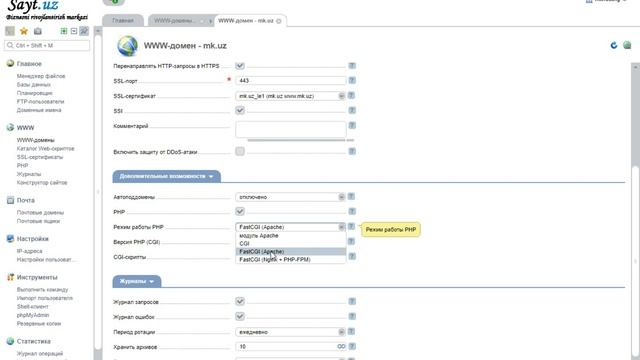640x360 pixels.
Task: Open help icon for DDoS protection
Action: click(x=352, y=151)
